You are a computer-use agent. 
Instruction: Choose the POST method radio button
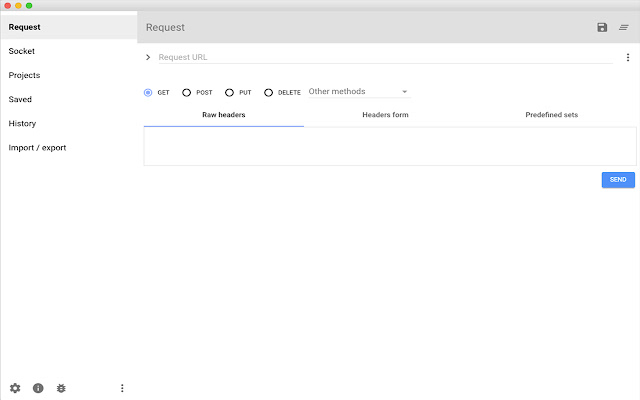(187, 92)
